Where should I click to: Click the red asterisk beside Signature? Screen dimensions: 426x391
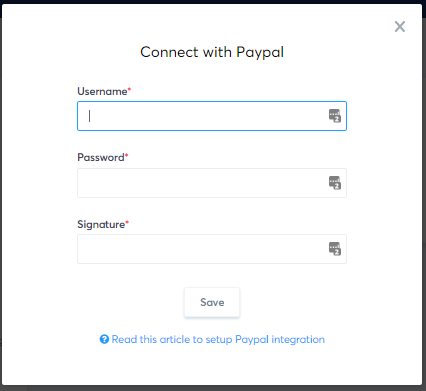tap(127, 222)
